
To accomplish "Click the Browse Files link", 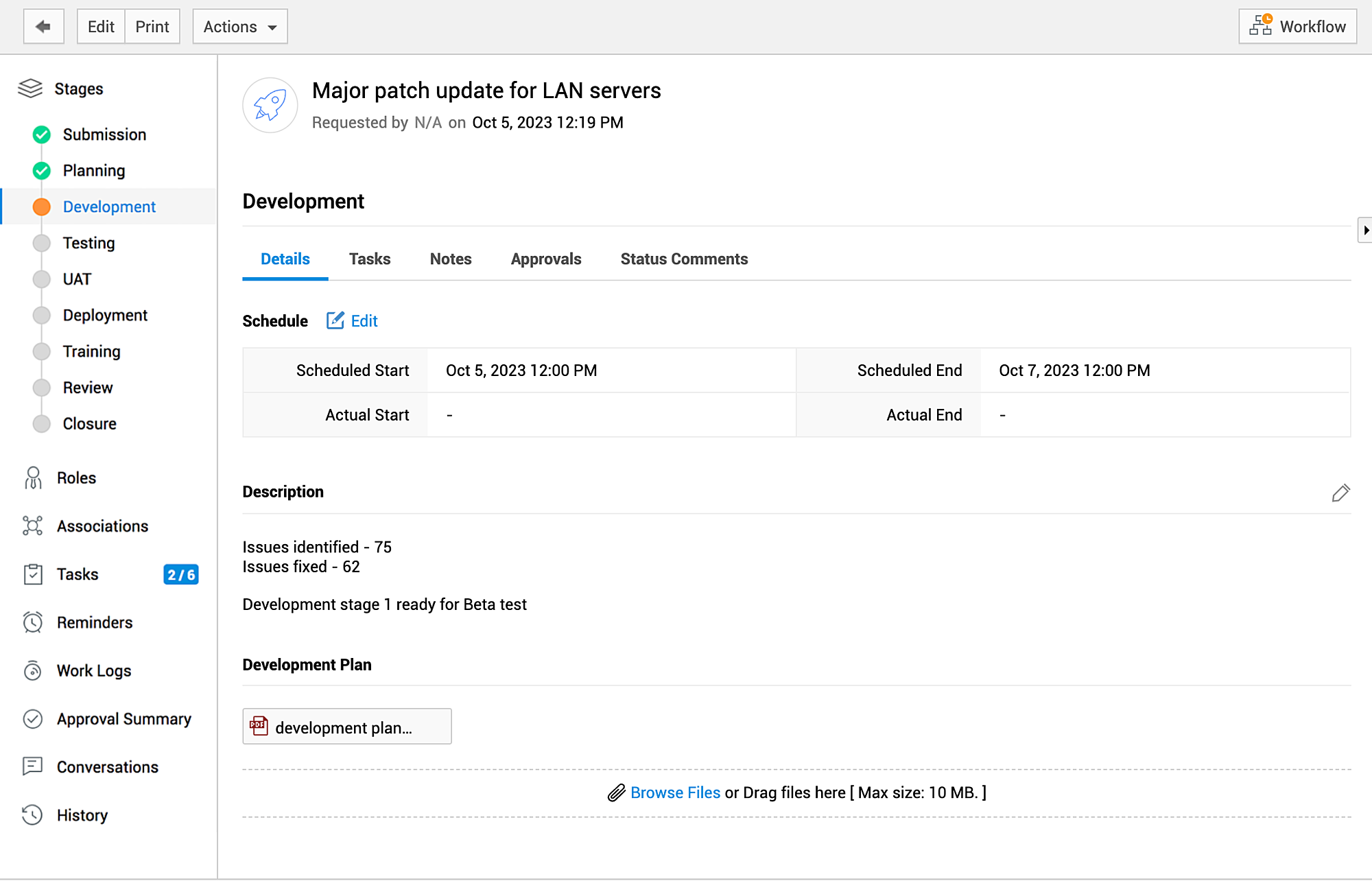I will tap(675, 793).
